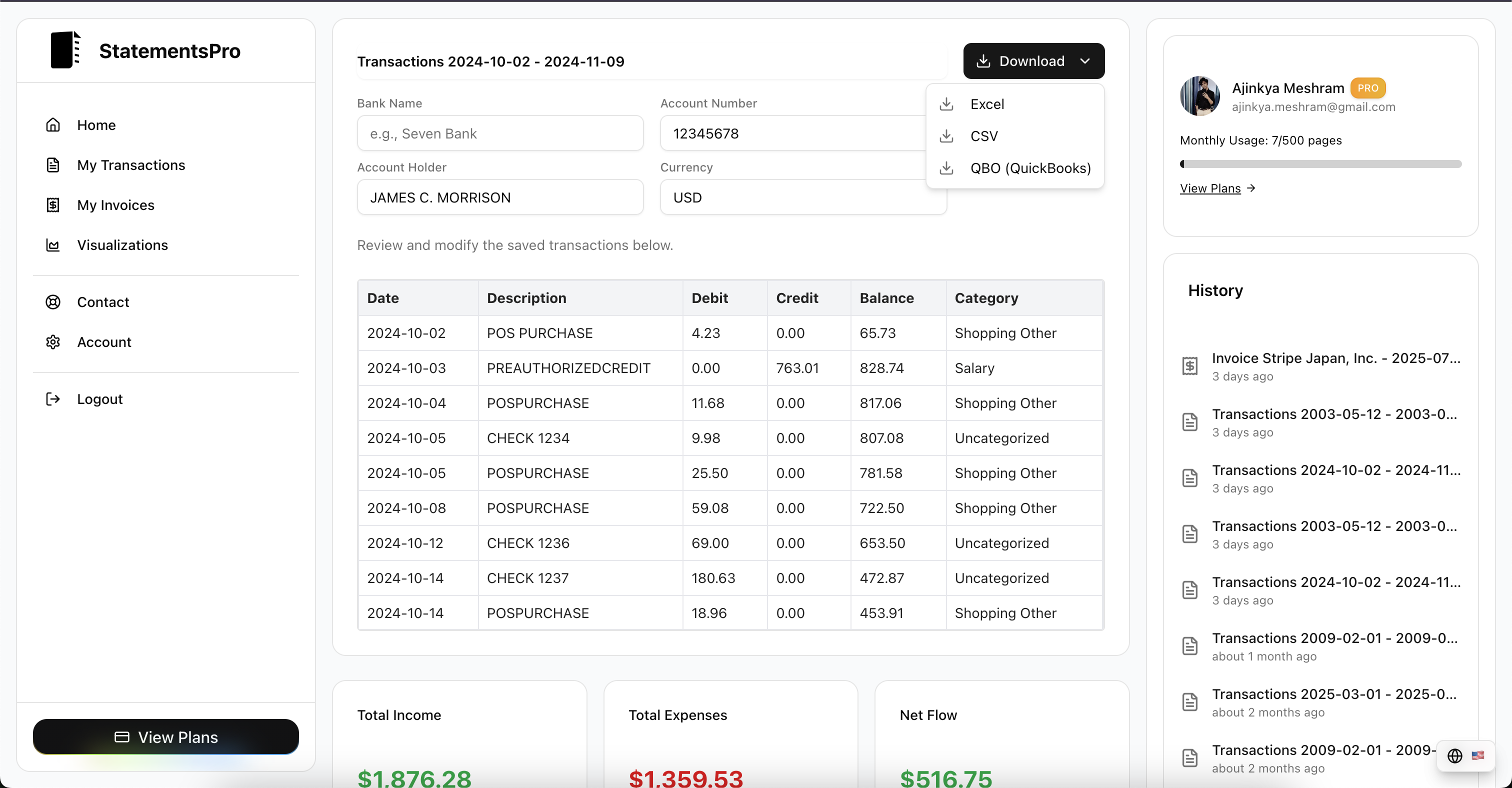Open the Visualizations section

tap(122, 244)
